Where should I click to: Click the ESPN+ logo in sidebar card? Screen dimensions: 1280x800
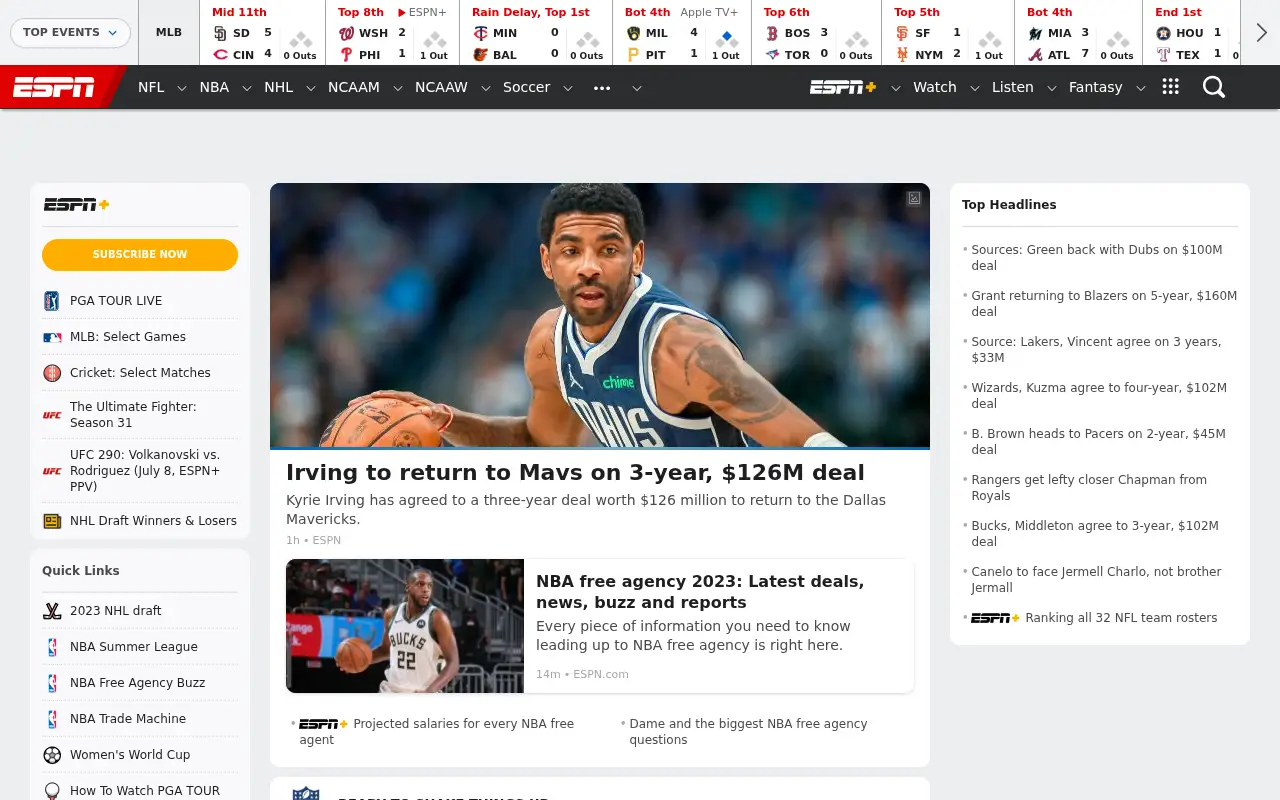[76, 205]
